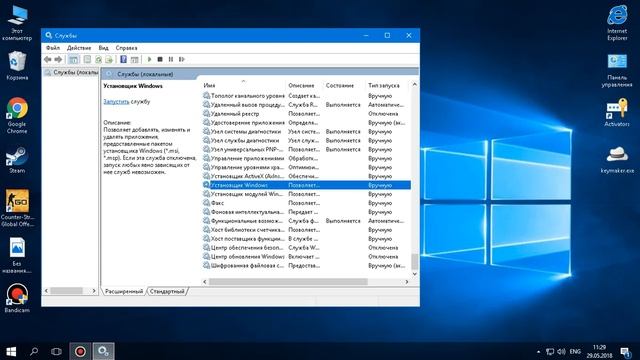
Task: Select Узел службы диагностики service
Action: pos(306,140)
